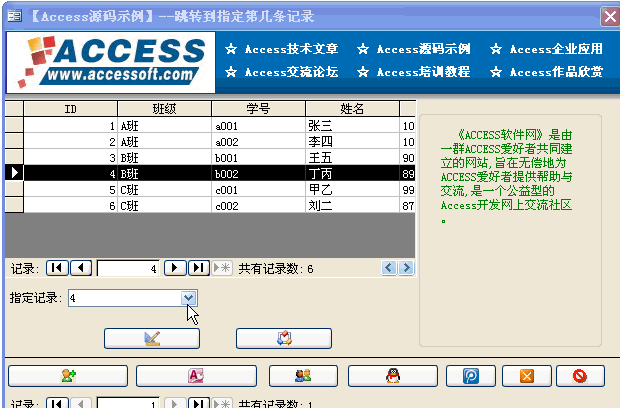This screenshot has height=408, width=620.
Task: Click the cell containing 丁丙
Action: [352, 173]
